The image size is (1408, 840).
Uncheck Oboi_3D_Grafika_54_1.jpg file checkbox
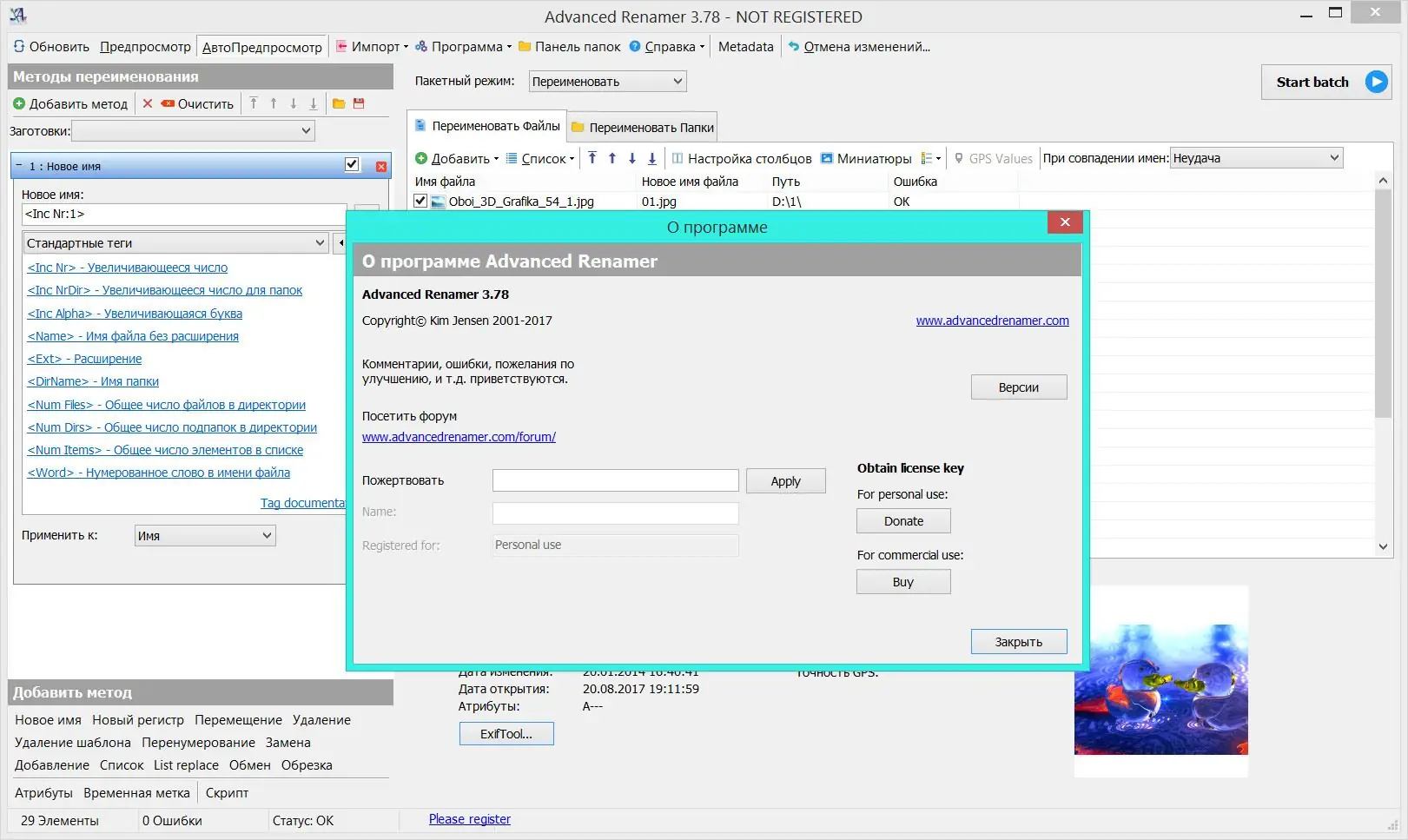(421, 201)
